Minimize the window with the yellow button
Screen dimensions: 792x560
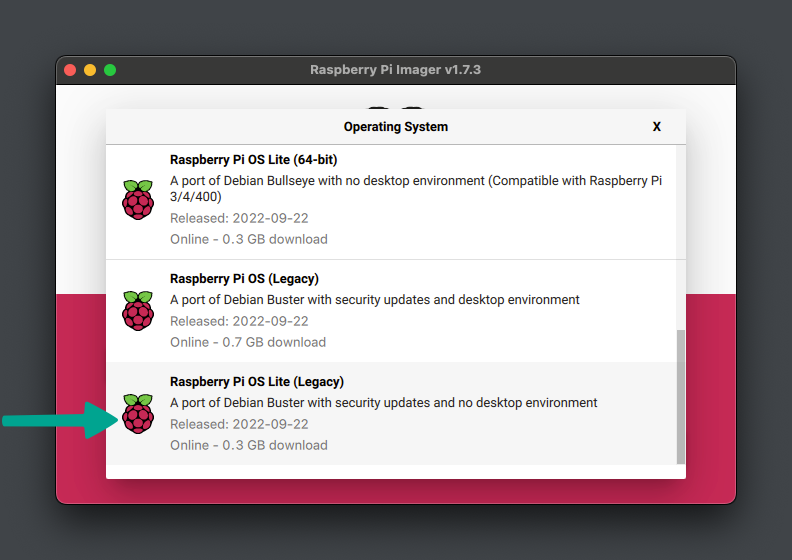coord(90,70)
